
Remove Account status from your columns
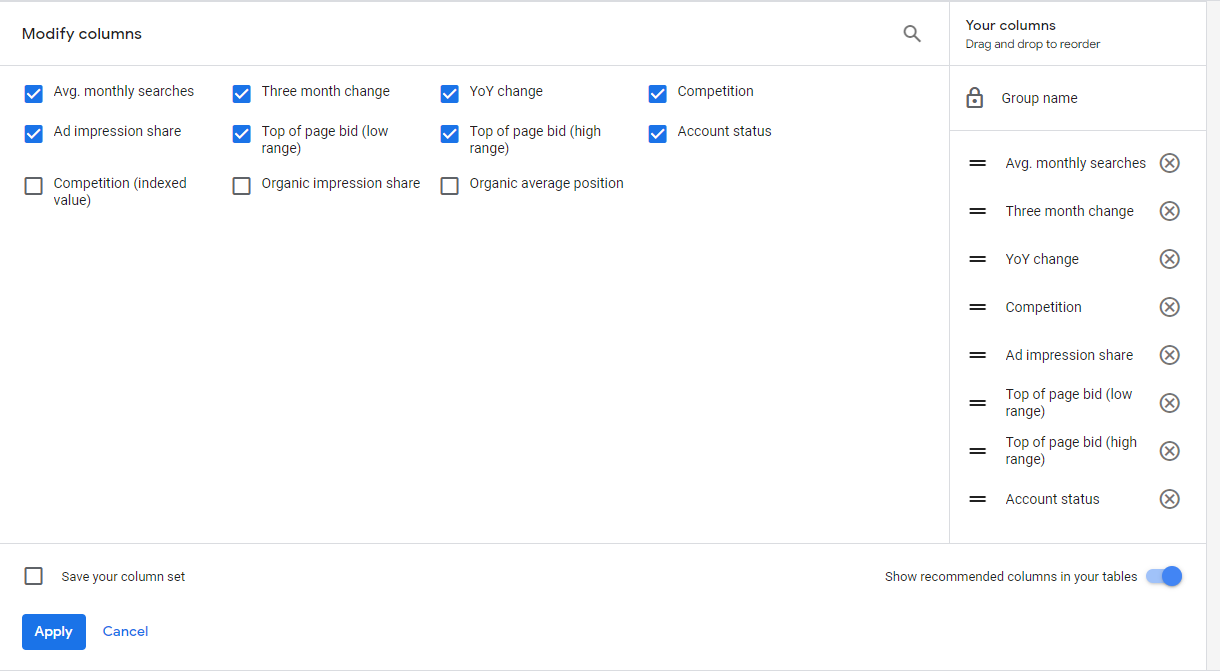coord(1169,499)
